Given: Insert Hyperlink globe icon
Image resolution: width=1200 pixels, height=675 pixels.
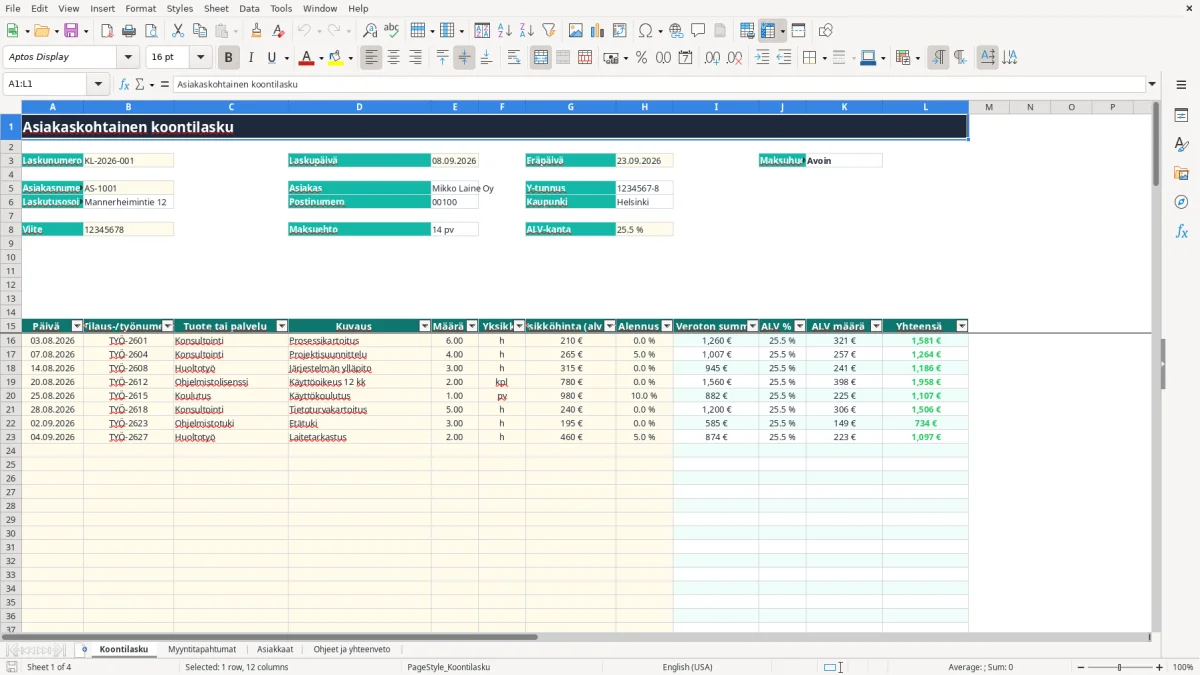Looking at the screenshot, I should [x=676, y=31].
